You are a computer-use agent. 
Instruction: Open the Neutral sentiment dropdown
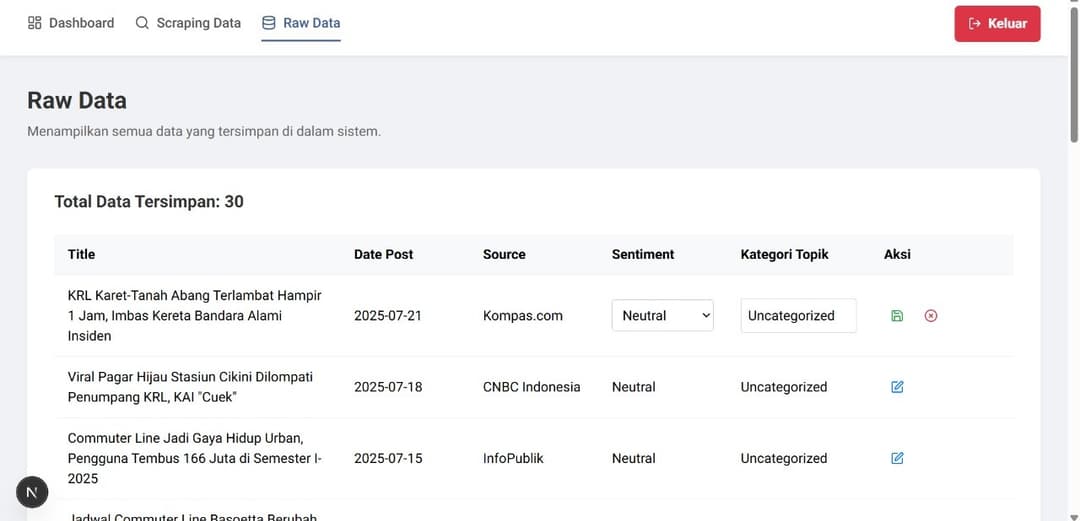[663, 316]
